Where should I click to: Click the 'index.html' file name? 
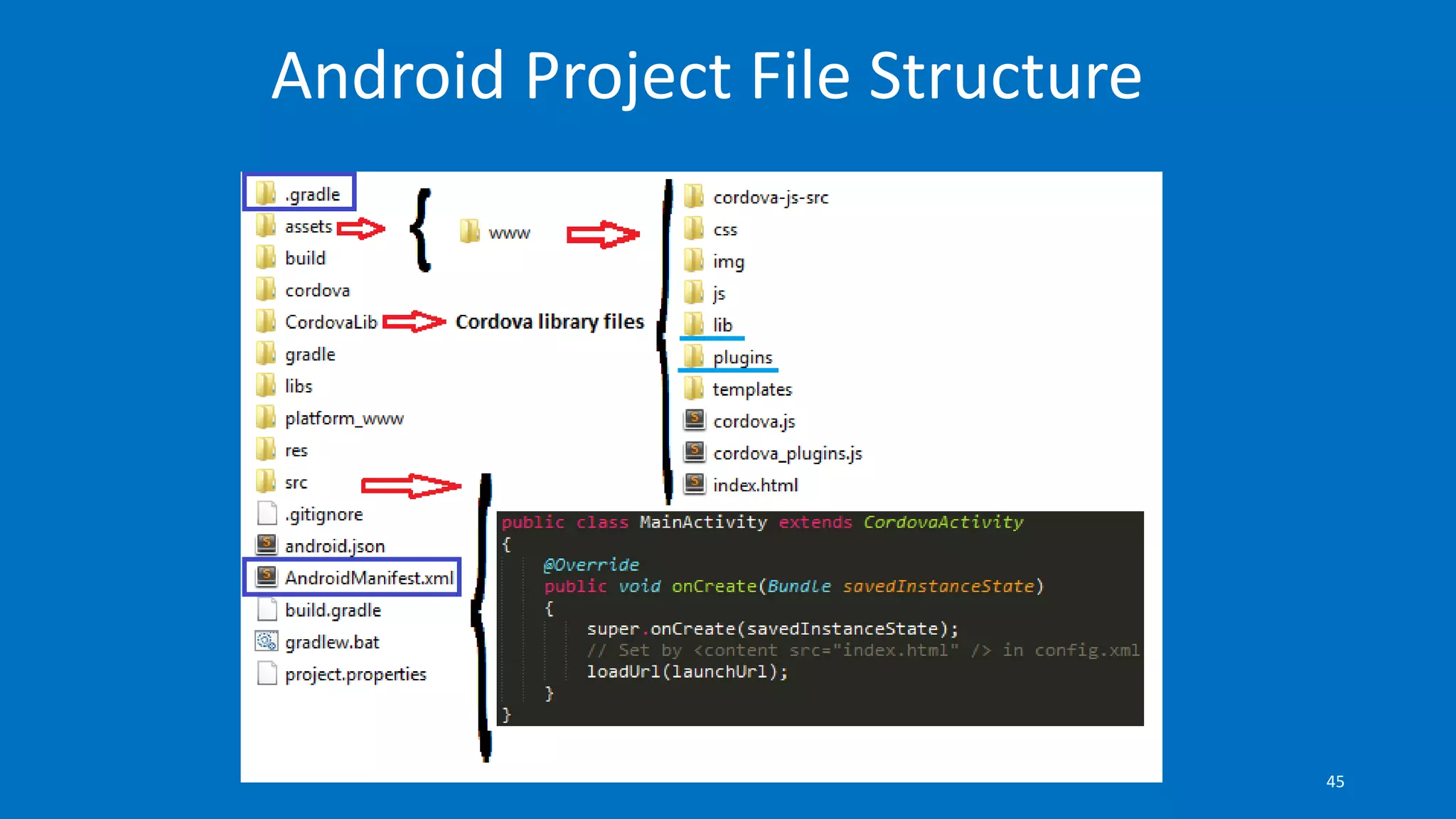click(x=755, y=486)
